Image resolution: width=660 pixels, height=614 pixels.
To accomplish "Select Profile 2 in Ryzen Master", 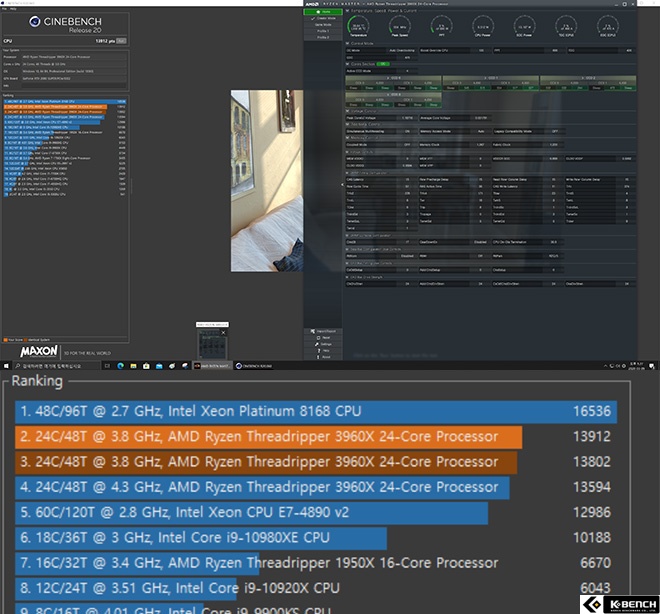I will click(323, 37).
